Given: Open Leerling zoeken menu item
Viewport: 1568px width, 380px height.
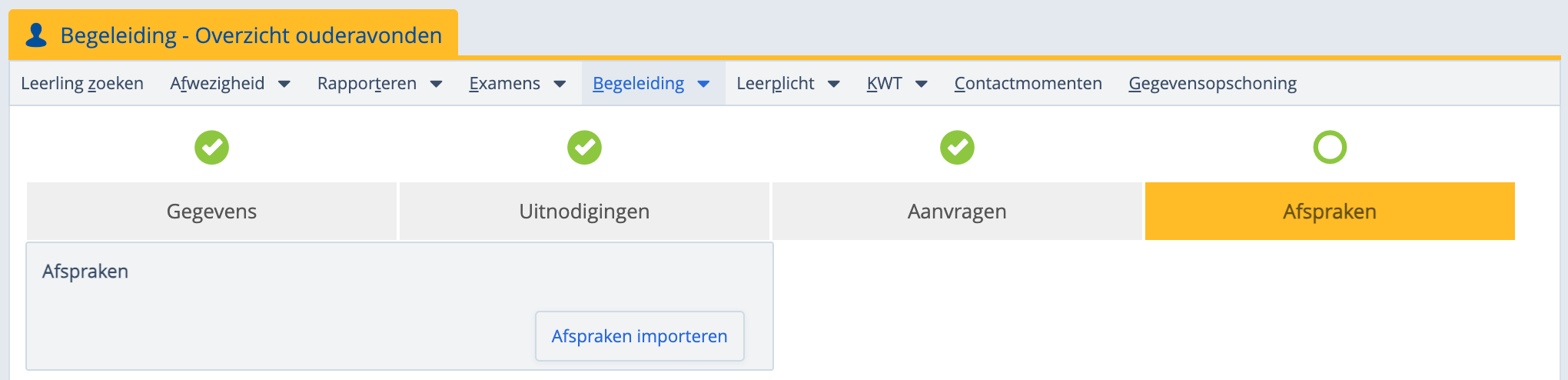Looking at the screenshot, I should 82,83.
